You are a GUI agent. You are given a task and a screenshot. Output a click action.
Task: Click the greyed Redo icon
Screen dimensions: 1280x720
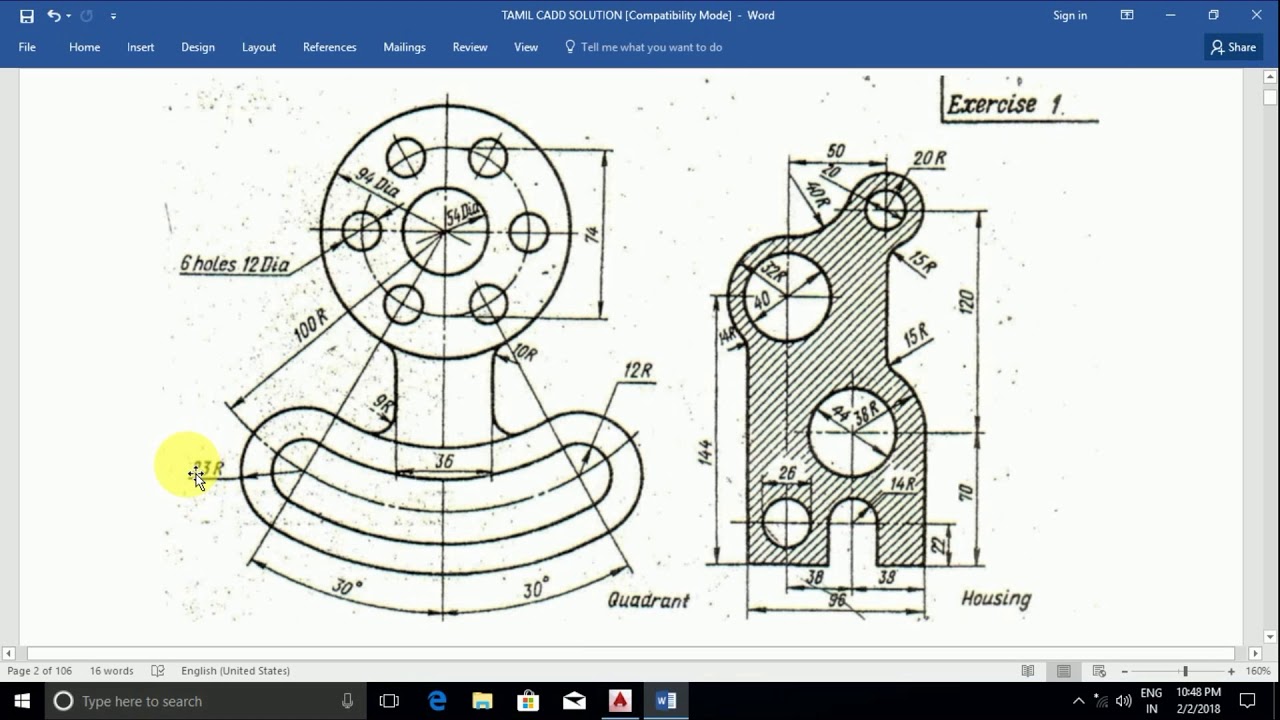86,16
